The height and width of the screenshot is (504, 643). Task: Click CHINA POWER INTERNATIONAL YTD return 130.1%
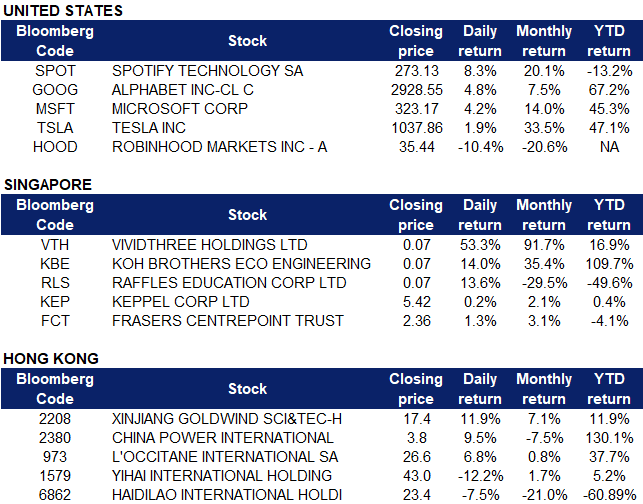[609, 438]
